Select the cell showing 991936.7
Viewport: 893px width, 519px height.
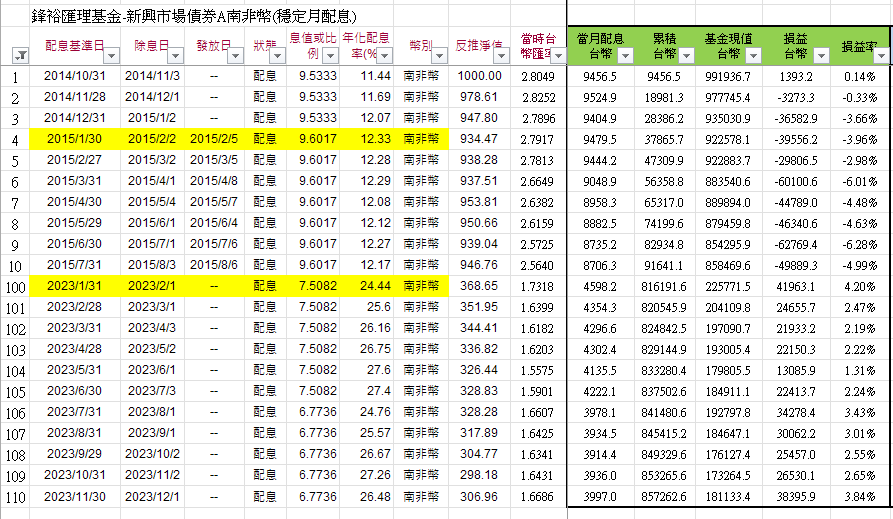pyautogui.click(x=728, y=76)
